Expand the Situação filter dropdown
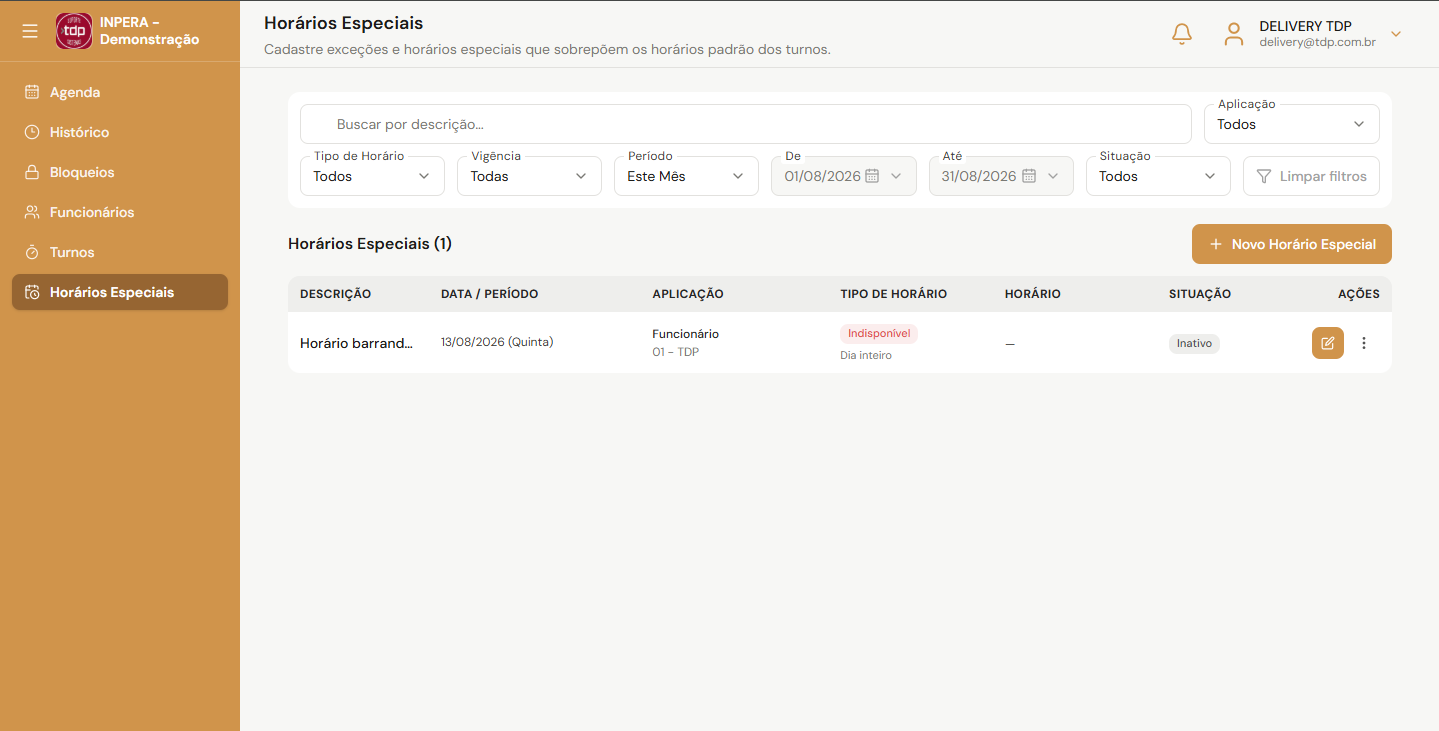 pyautogui.click(x=1158, y=176)
